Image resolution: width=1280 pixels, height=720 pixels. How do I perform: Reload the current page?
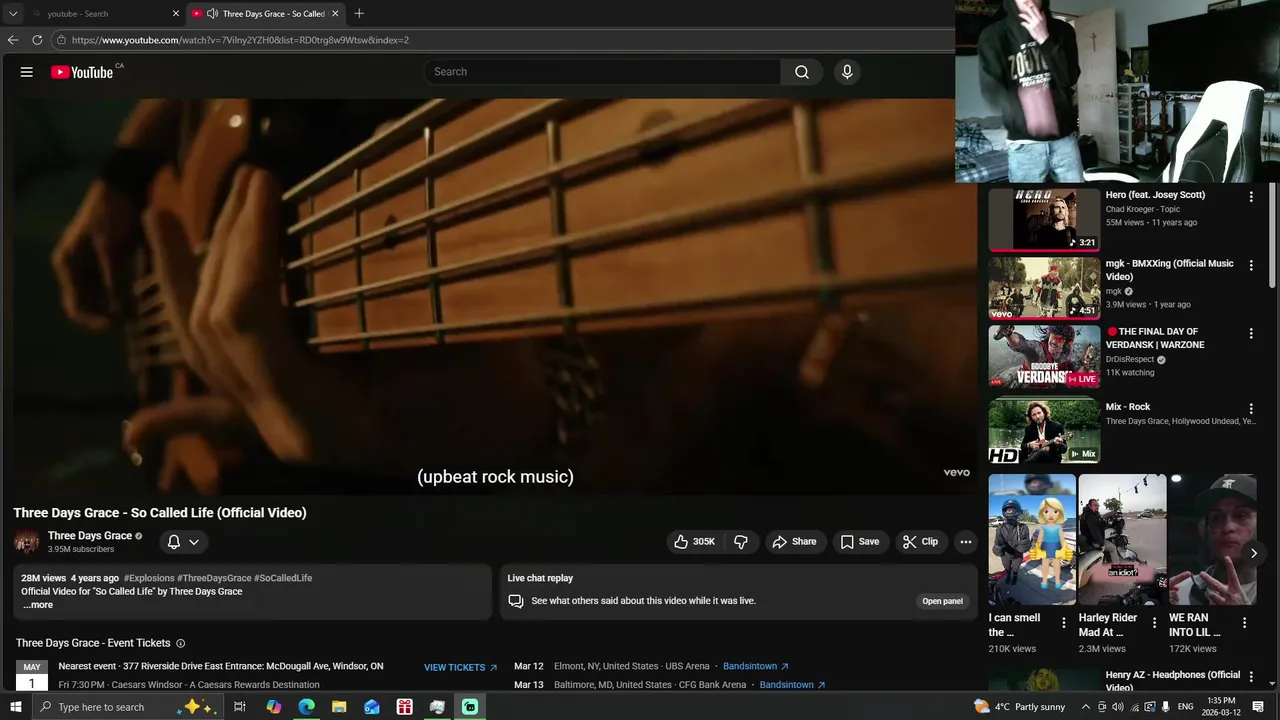point(37,40)
